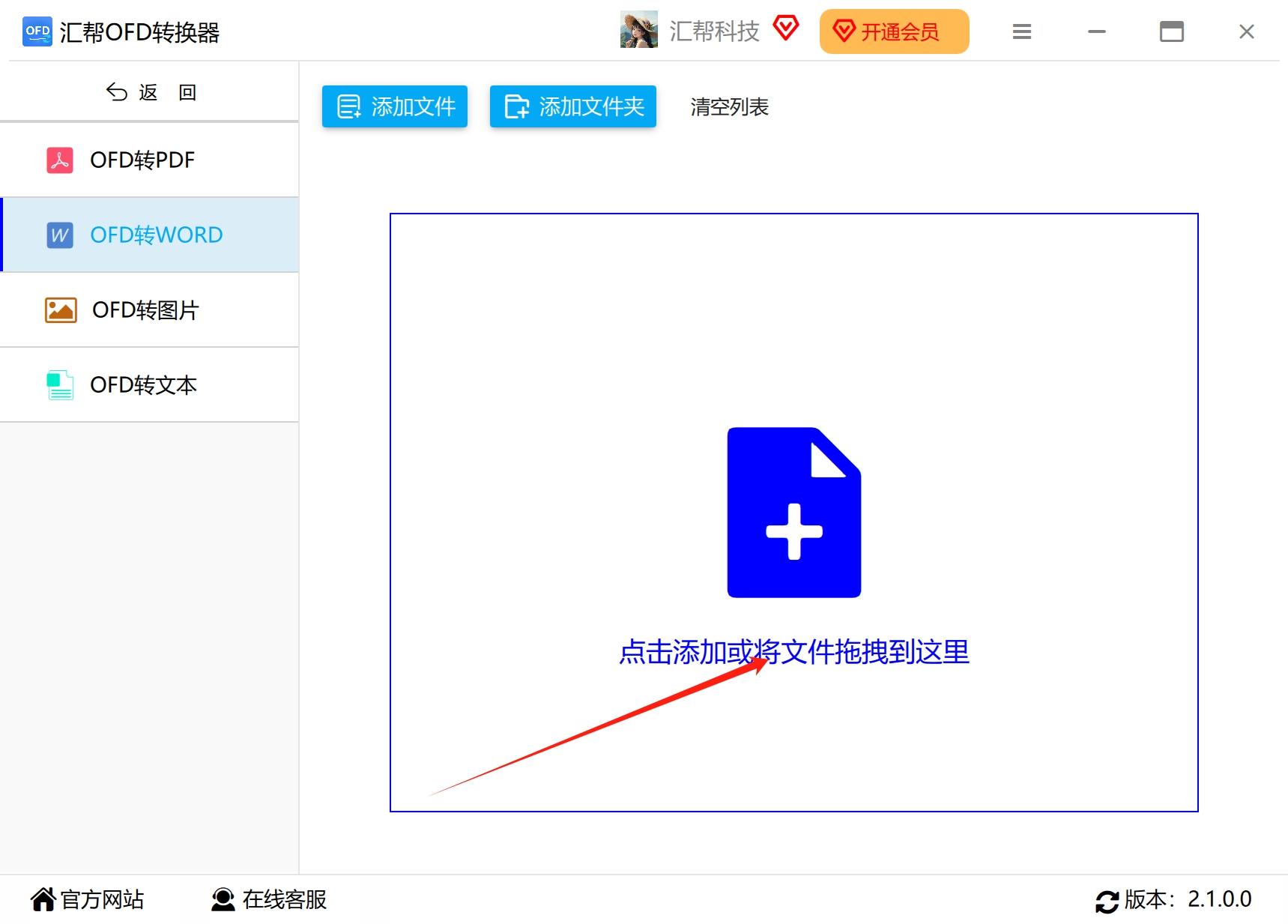The height and width of the screenshot is (924, 1288).
Task: Click the 添加文件夹 add-folder icon
Action: pos(516,106)
